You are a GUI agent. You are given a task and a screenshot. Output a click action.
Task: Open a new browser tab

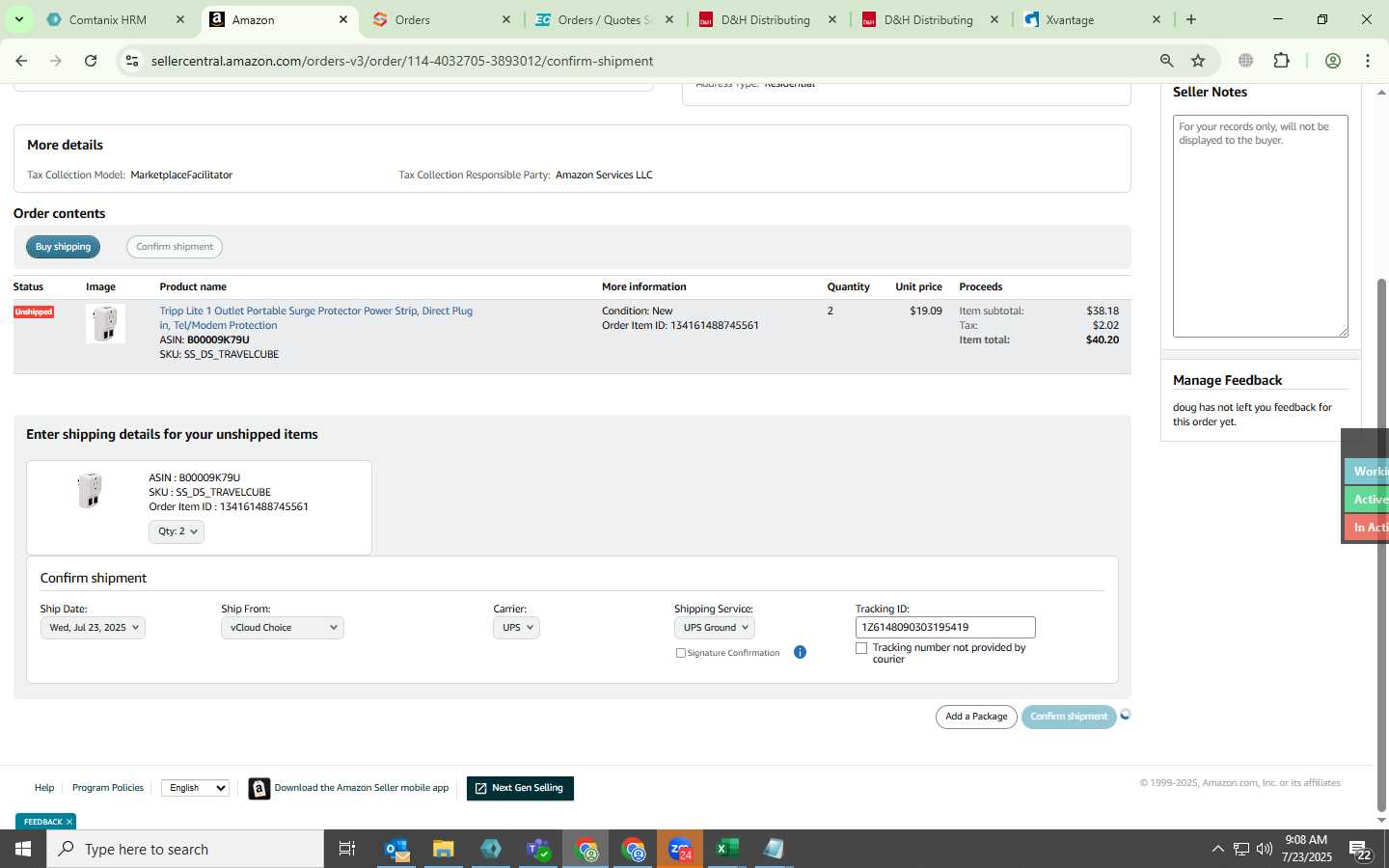[x=1191, y=19]
